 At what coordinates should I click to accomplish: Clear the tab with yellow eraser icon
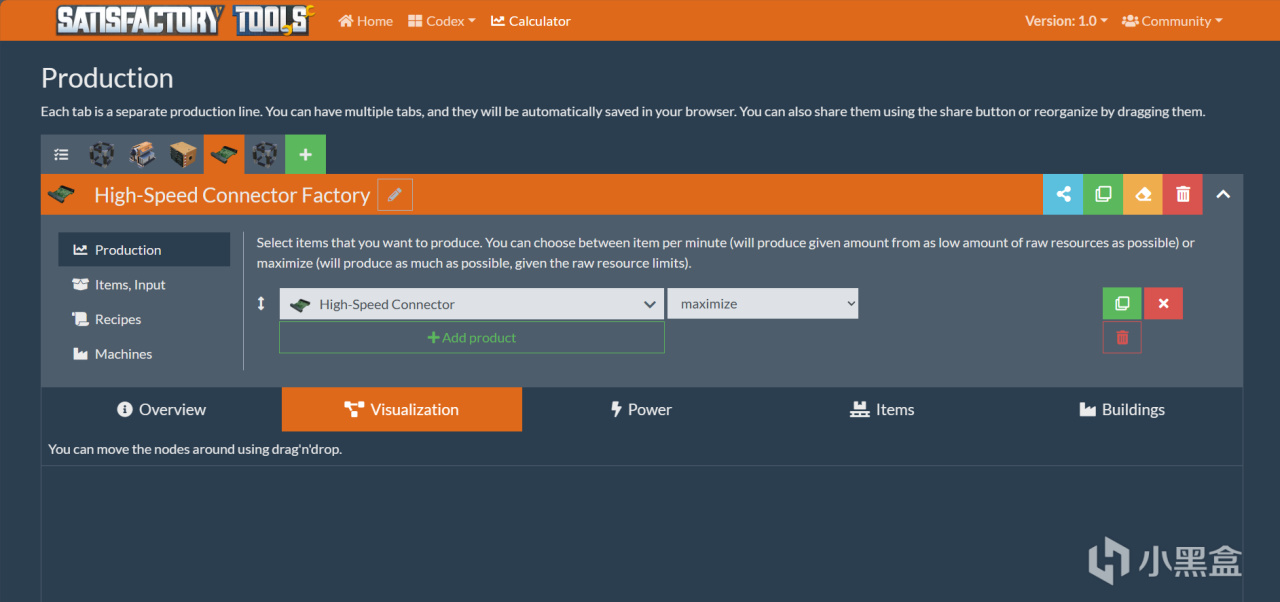tap(1143, 194)
